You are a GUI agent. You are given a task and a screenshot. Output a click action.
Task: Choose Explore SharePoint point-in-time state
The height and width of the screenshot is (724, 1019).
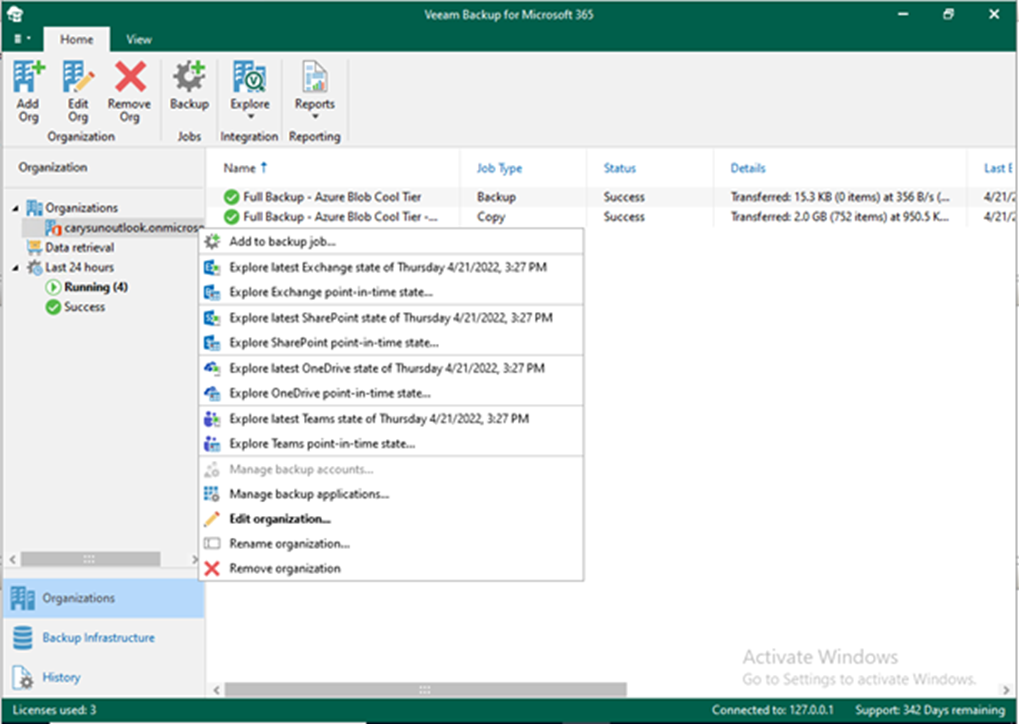[330, 343]
